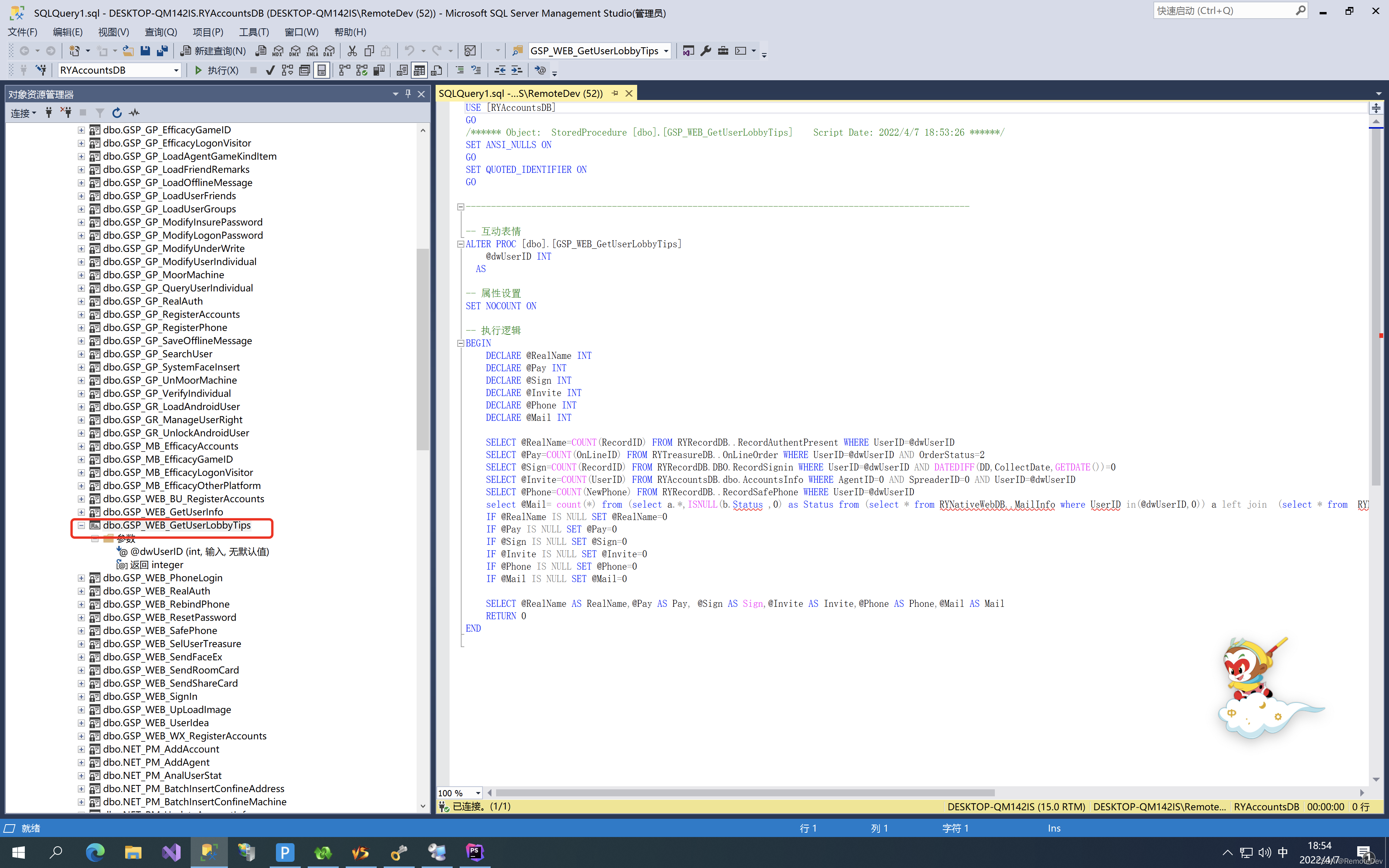Parse the query with the checkmark icon
The height and width of the screenshot is (868, 1389).
point(271,70)
